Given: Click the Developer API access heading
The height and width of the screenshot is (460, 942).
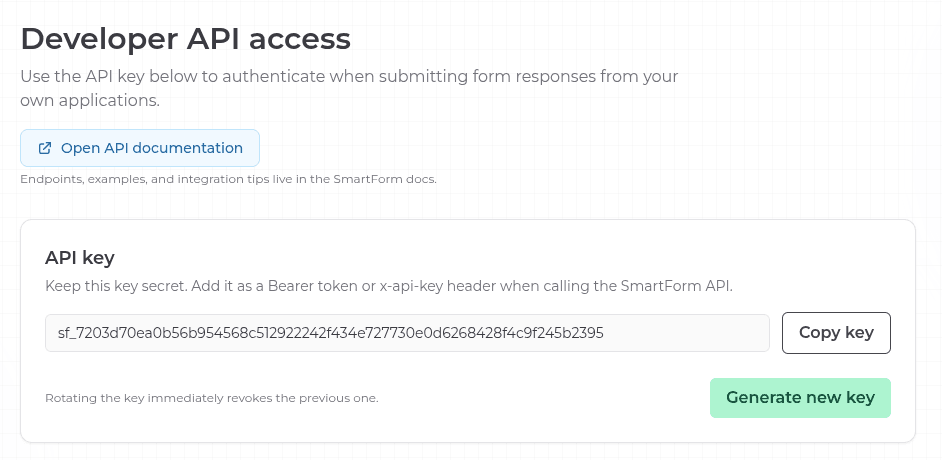Looking at the screenshot, I should [x=186, y=39].
